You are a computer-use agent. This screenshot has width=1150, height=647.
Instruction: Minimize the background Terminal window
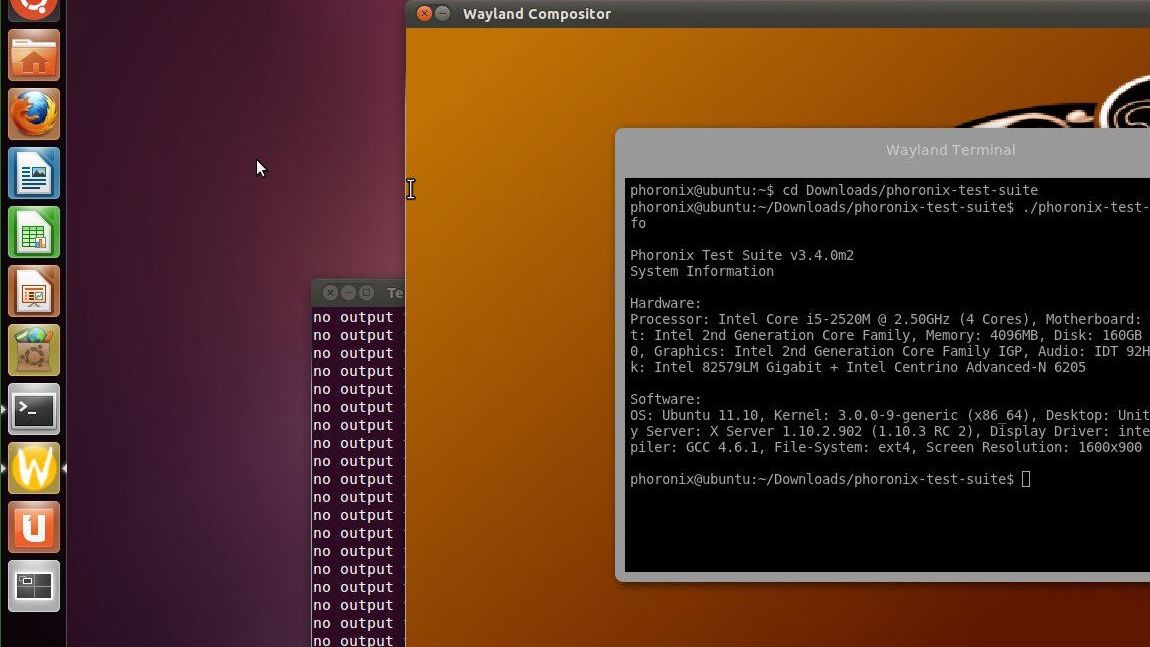coord(348,293)
